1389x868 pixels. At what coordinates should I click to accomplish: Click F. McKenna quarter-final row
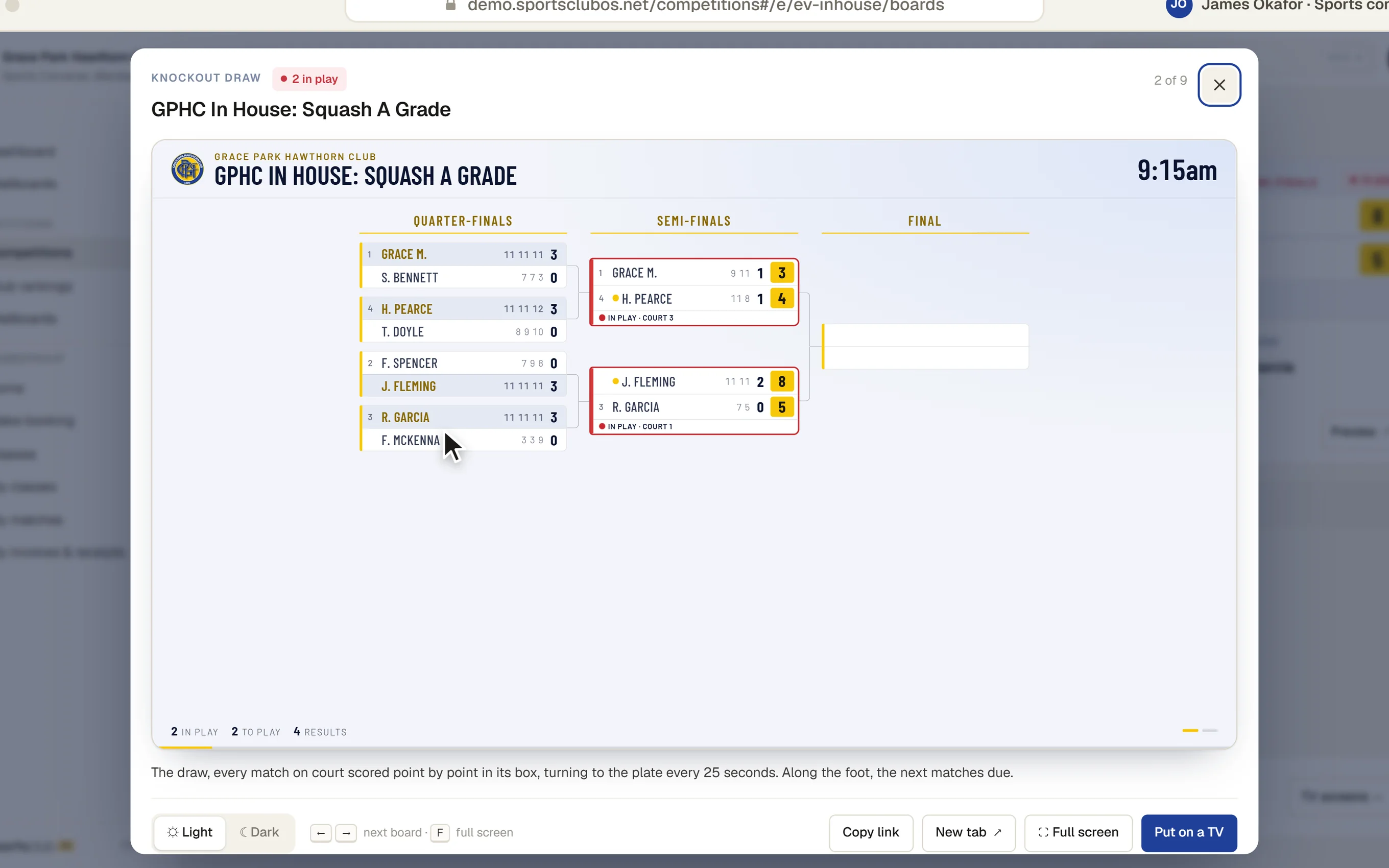click(x=463, y=440)
